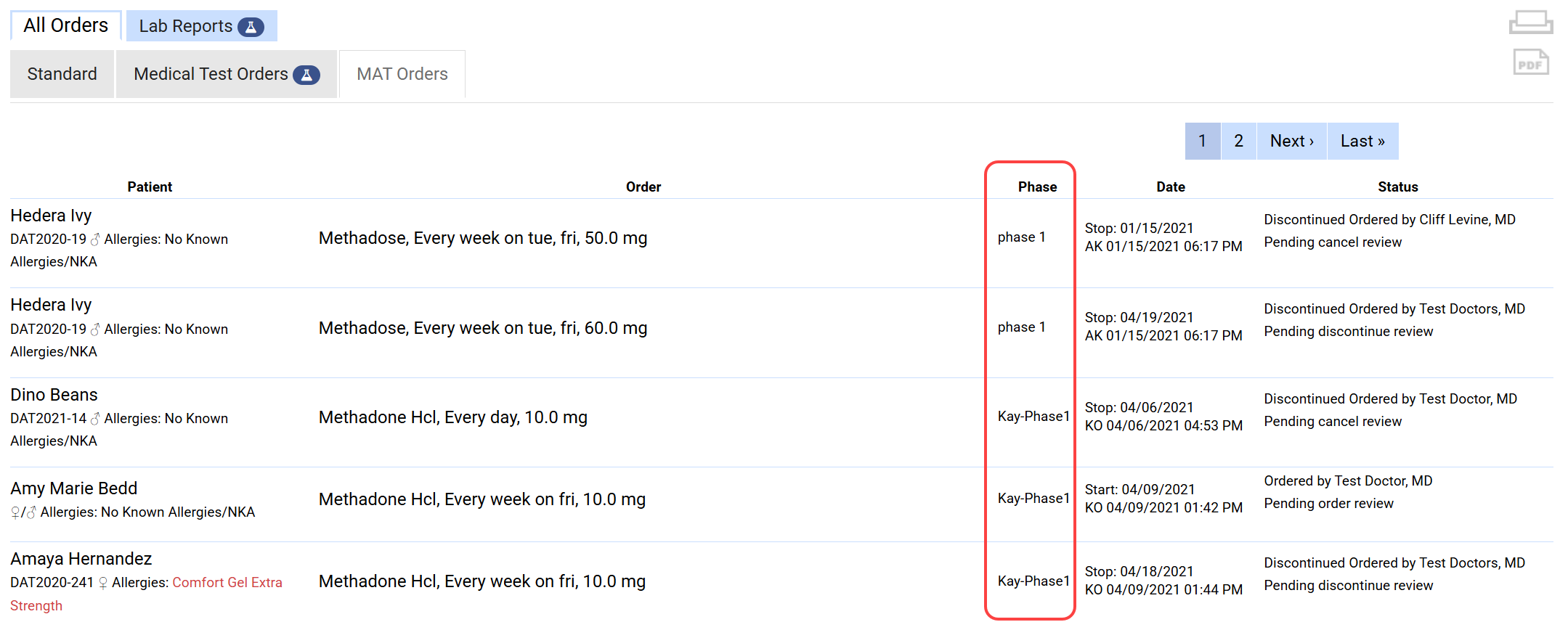
Task: Click the flask icon on Medical Test Orders
Action: (x=306, y=75)
